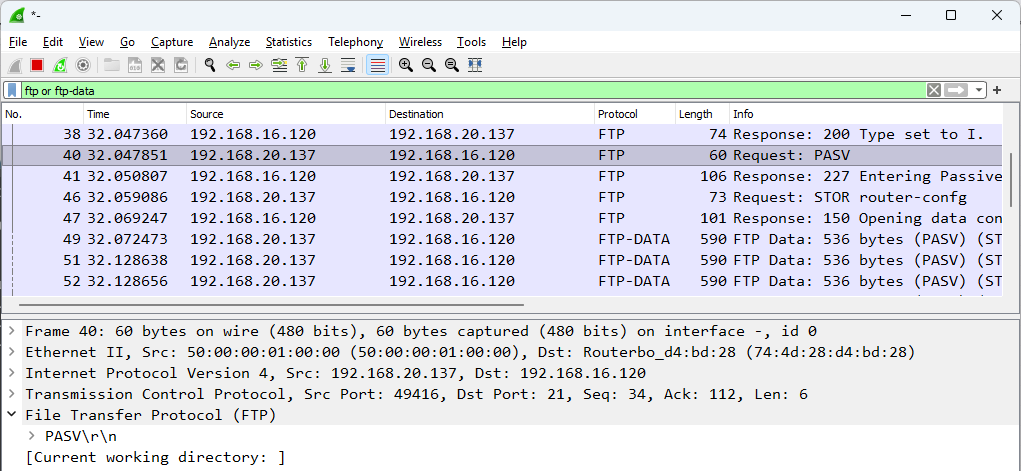Screen dimensions: 1021x471
Task: Go forward in packet history
Action: (256, 65)
